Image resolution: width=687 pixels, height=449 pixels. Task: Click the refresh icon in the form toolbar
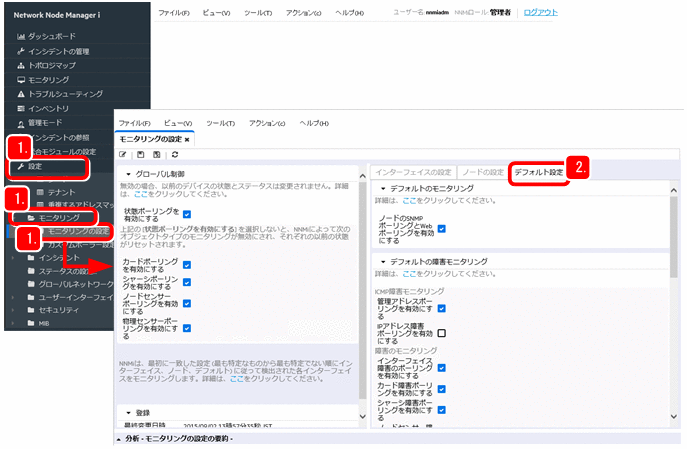pos(175,155)
